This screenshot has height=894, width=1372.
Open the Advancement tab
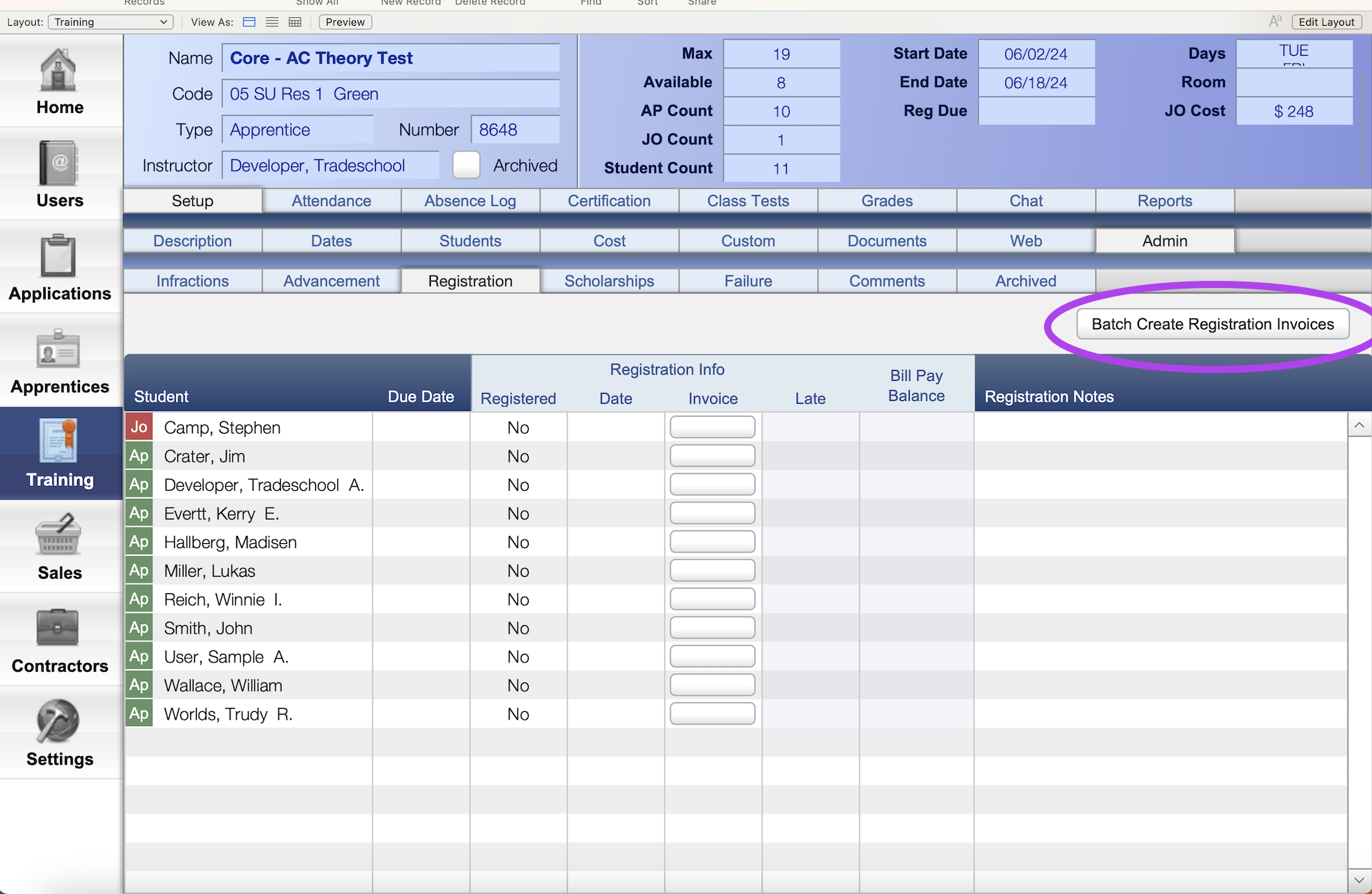(x=330, y=281)
